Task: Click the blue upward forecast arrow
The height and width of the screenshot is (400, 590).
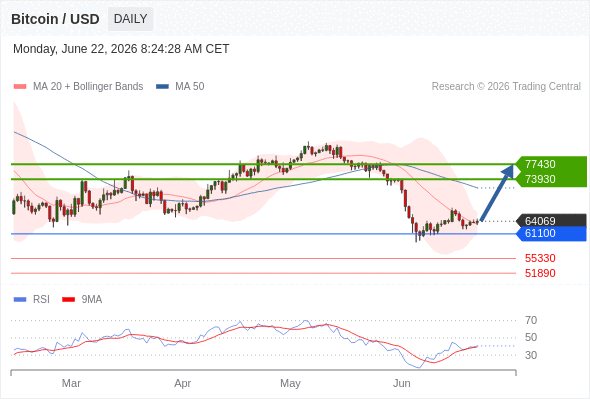Action: click(497, 192)
